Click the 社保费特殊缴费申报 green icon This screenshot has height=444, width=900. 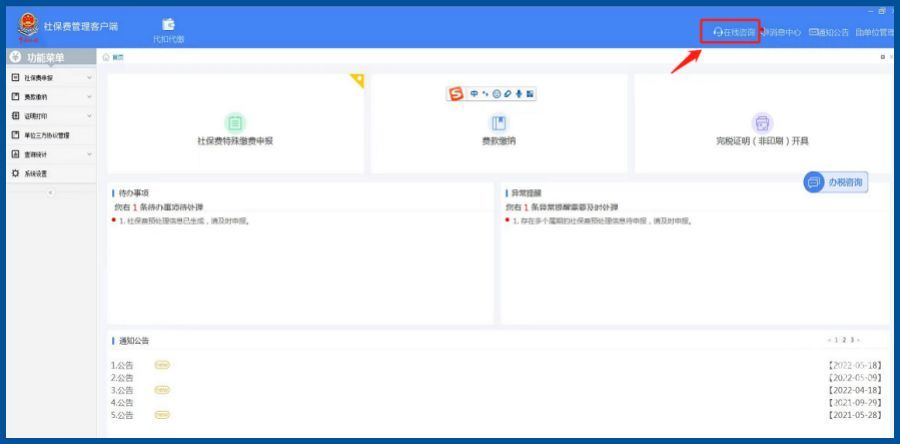click(x=235, y=122)
